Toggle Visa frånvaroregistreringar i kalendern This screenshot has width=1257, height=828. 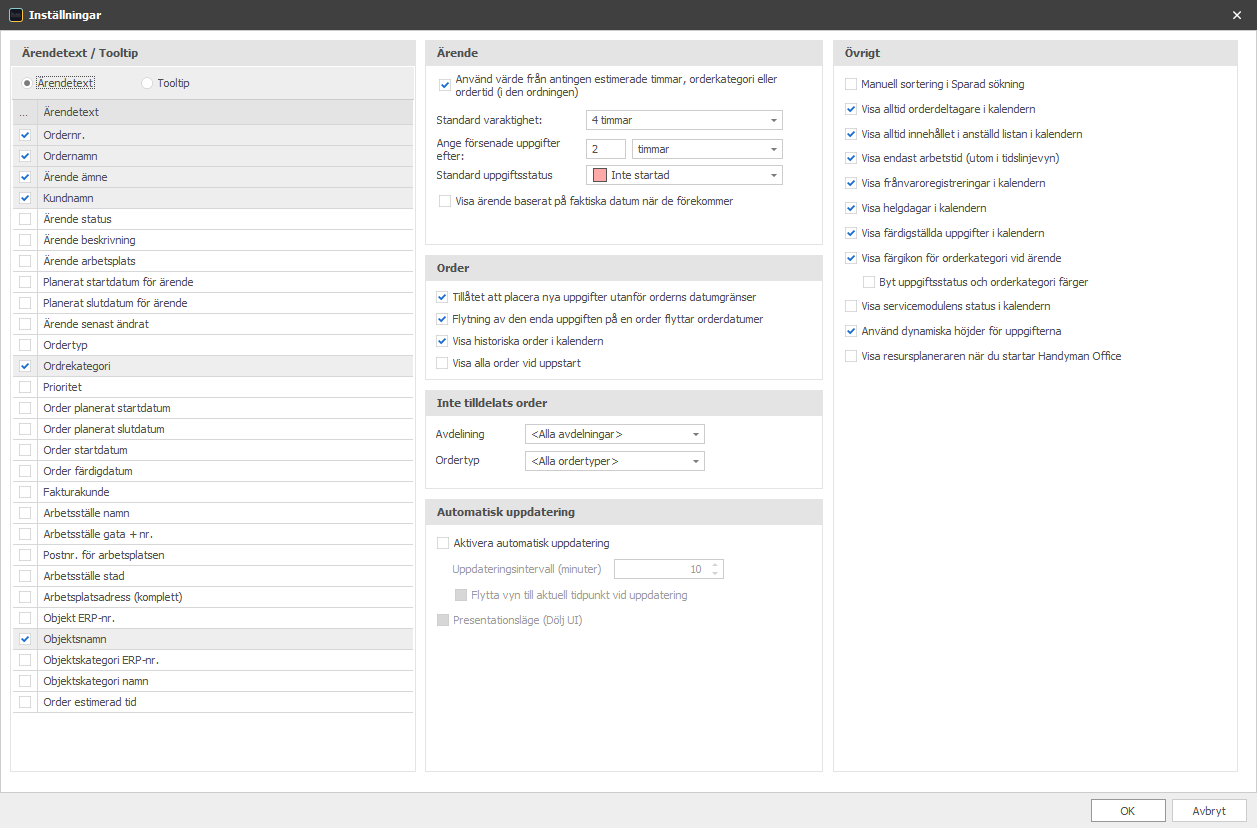pyautogui.click(x=851, y=183)
